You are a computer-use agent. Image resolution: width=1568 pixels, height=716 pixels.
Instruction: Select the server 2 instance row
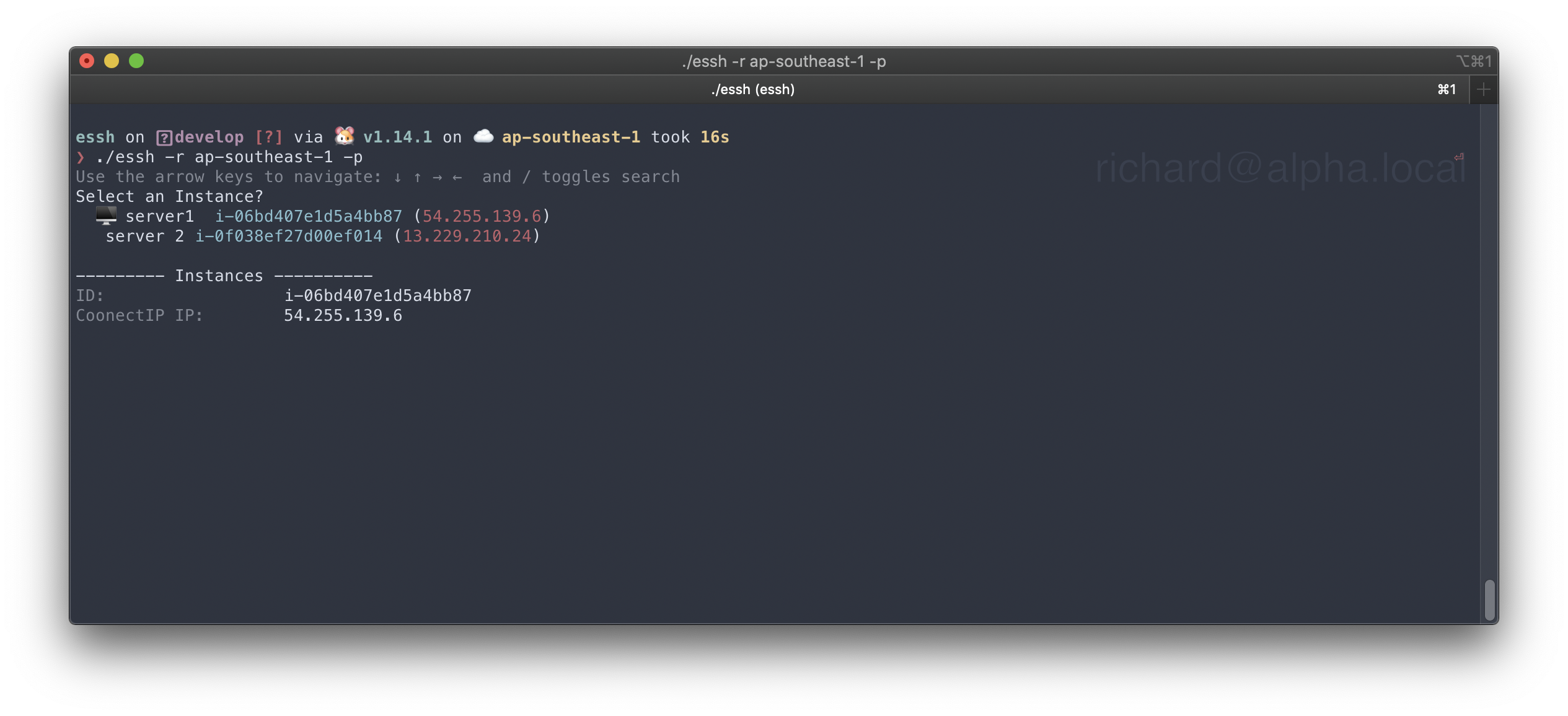[144, 236]
